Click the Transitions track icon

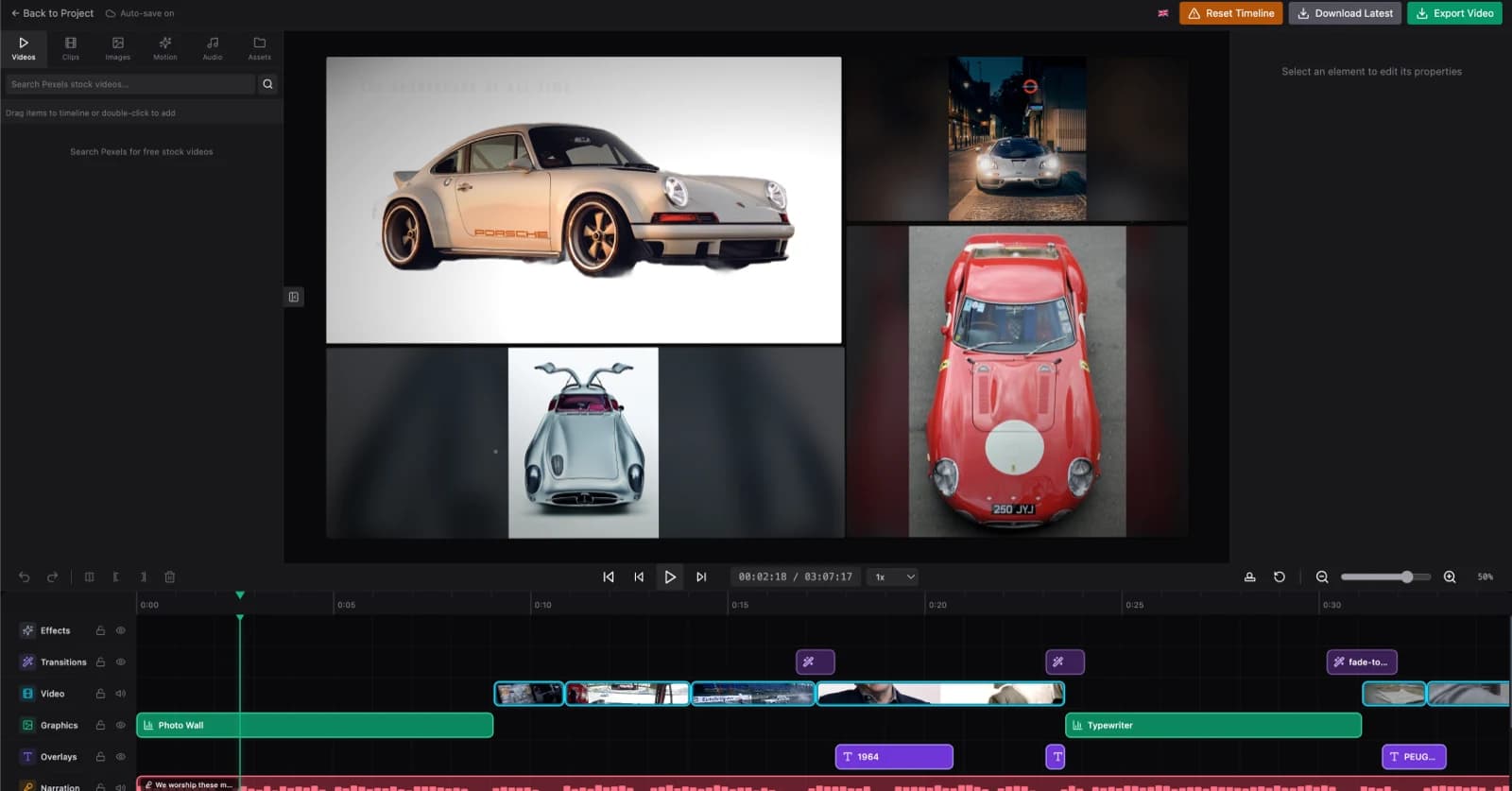point(27,662)
